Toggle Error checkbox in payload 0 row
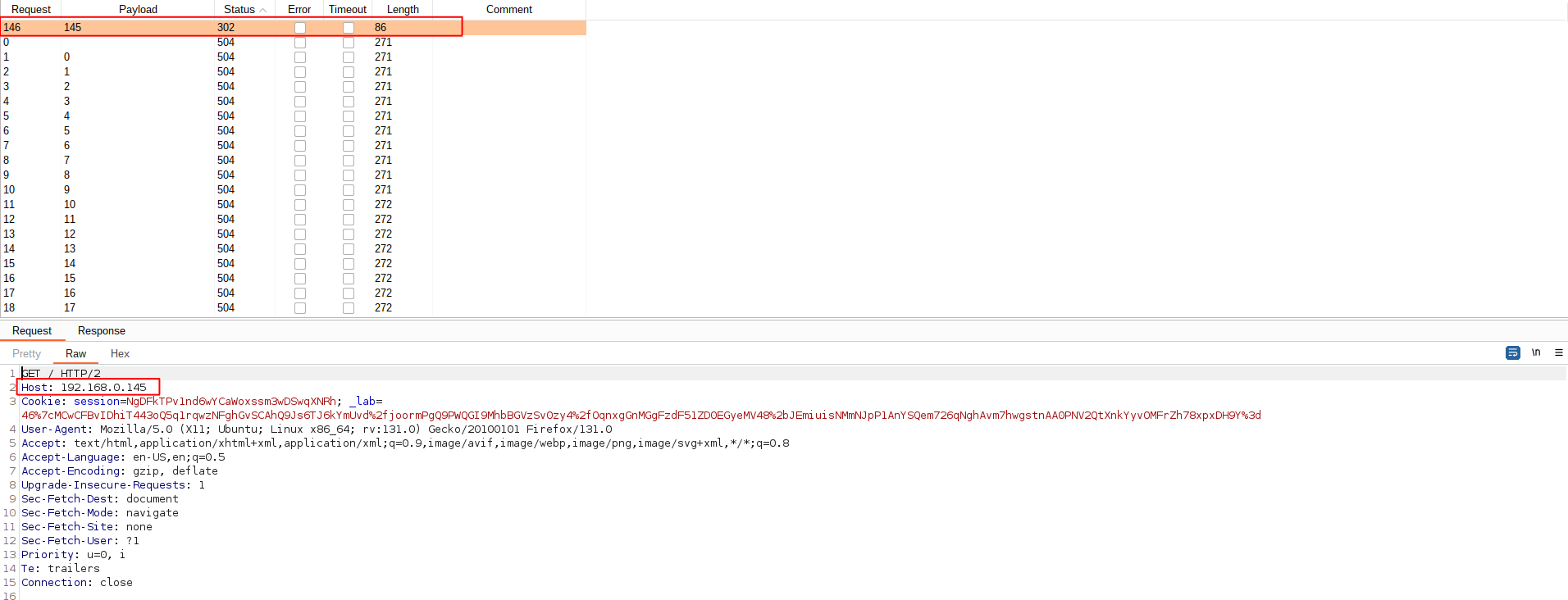The height and width of the screenshot is (600, 1568). (300, 57)
